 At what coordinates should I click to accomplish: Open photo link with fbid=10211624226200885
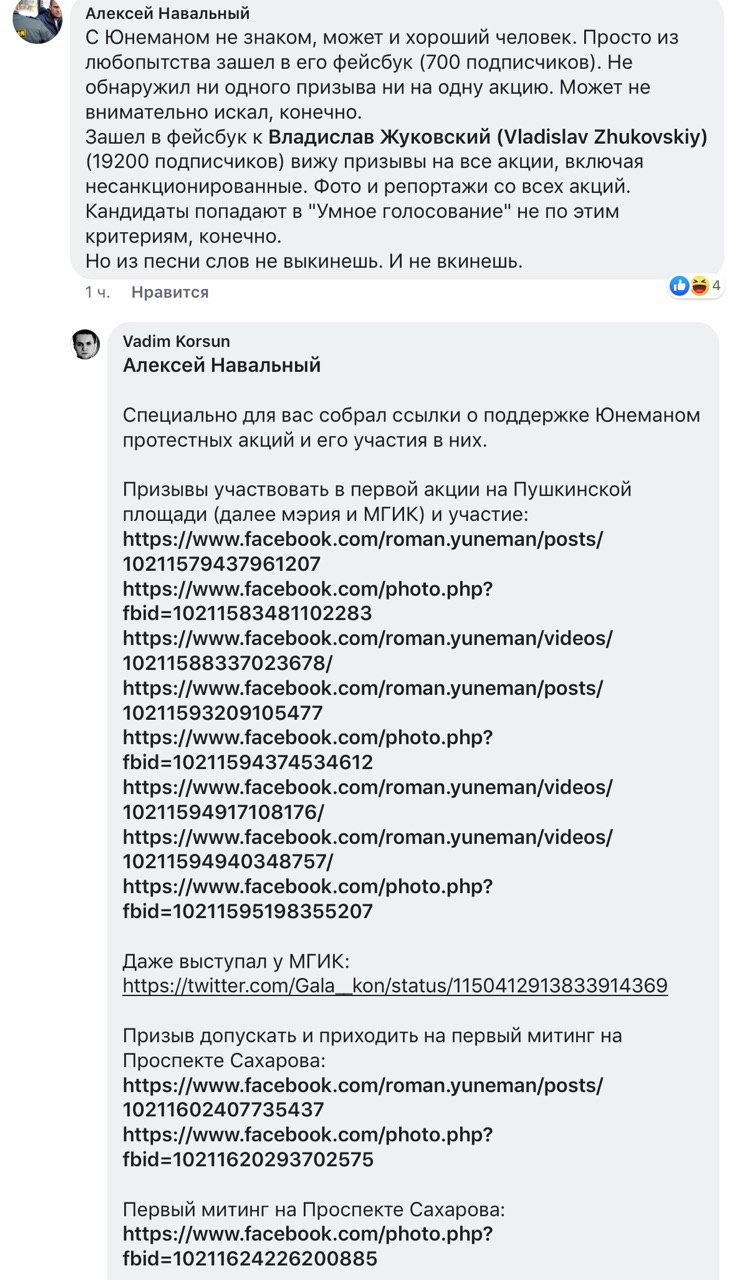tap(308, 1246)
